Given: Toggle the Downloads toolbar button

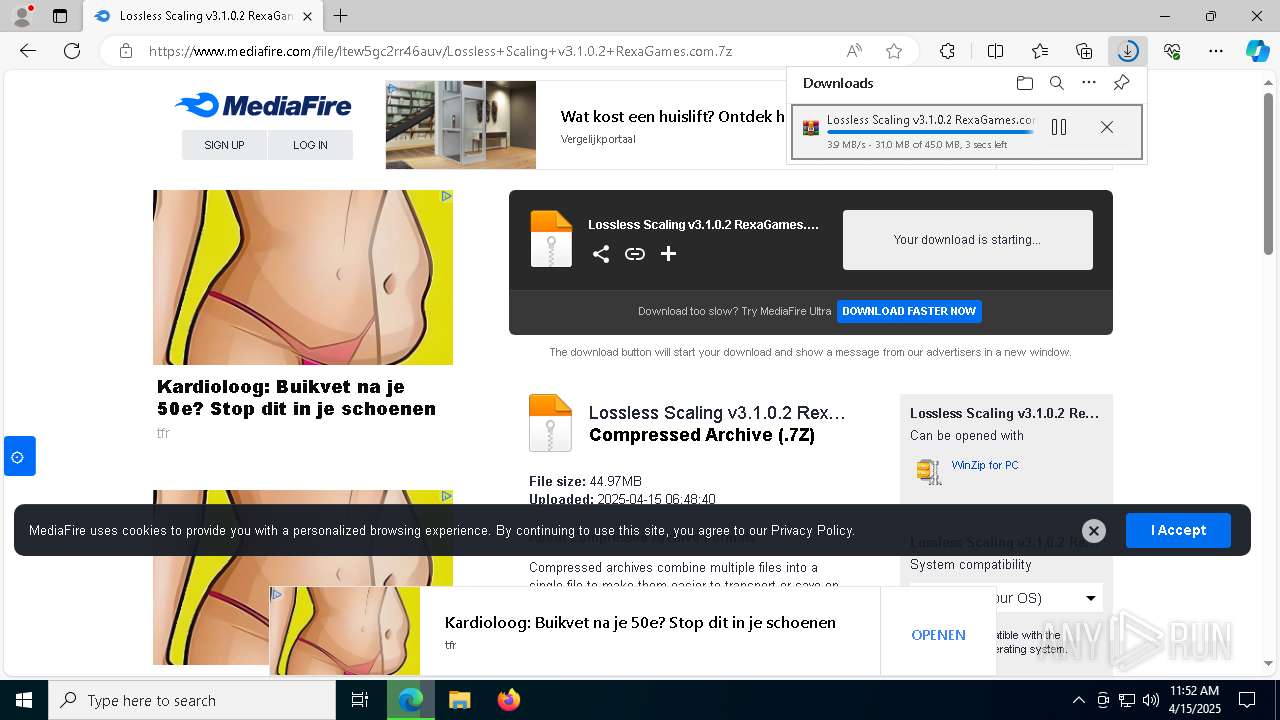Looking at the screenshot, I should (1128, 51).
